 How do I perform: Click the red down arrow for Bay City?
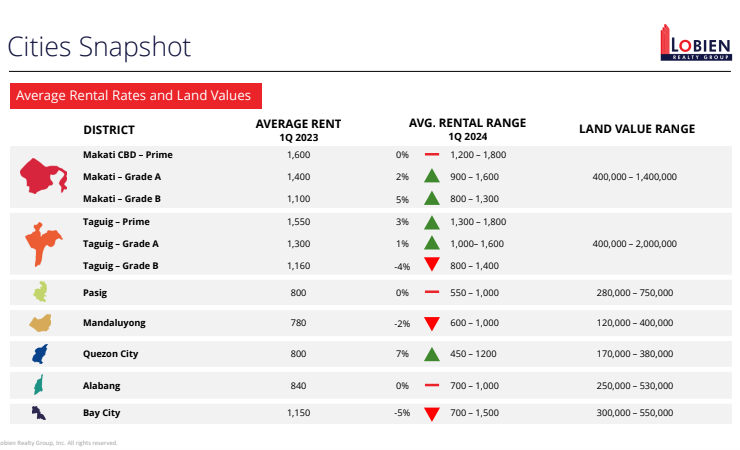click(431, 413)
